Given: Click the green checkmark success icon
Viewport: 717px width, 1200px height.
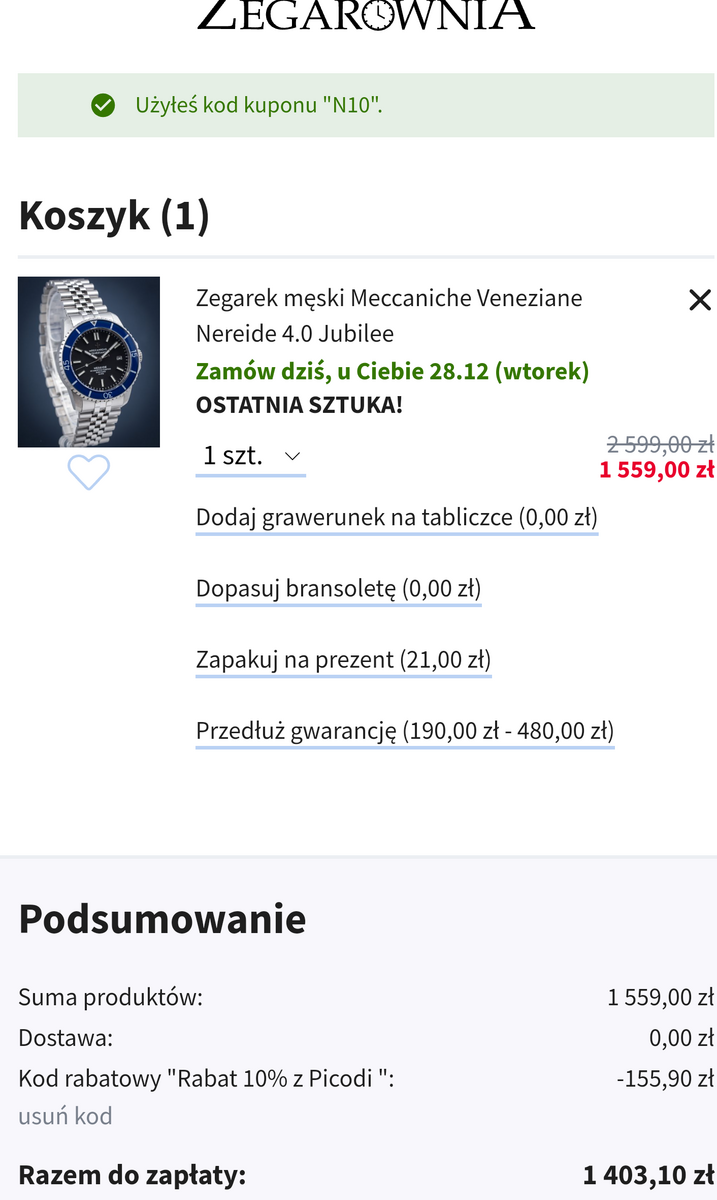Looking at the screenshot, I should 103,105.
